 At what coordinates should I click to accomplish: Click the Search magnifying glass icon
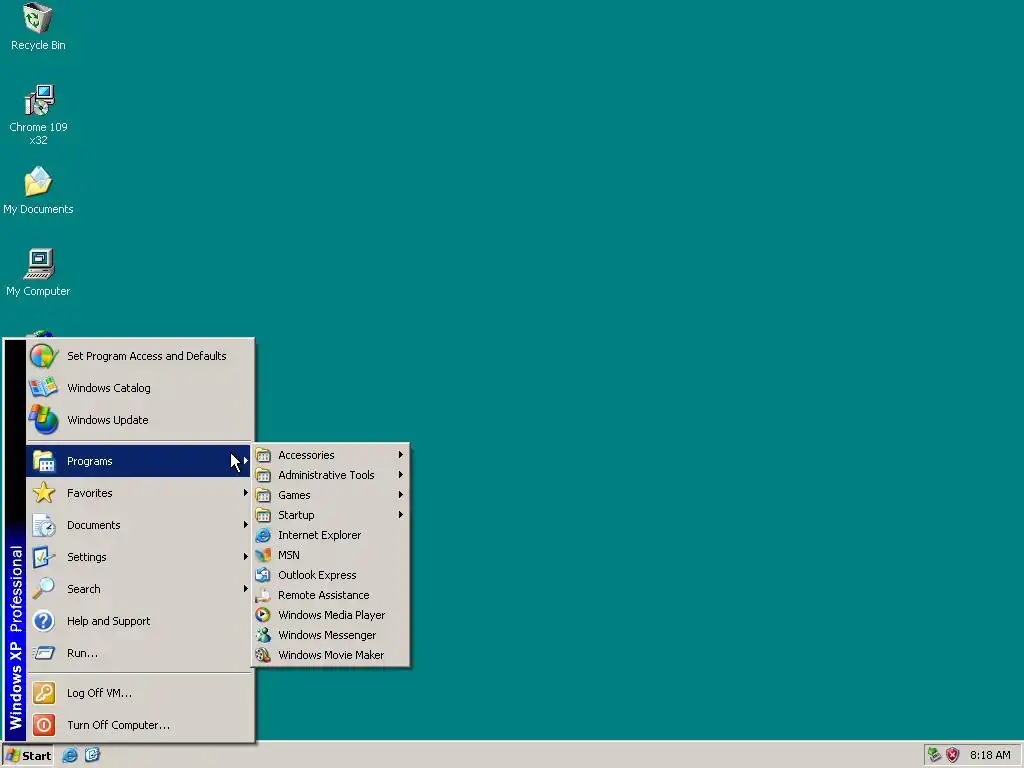(44, 589)
